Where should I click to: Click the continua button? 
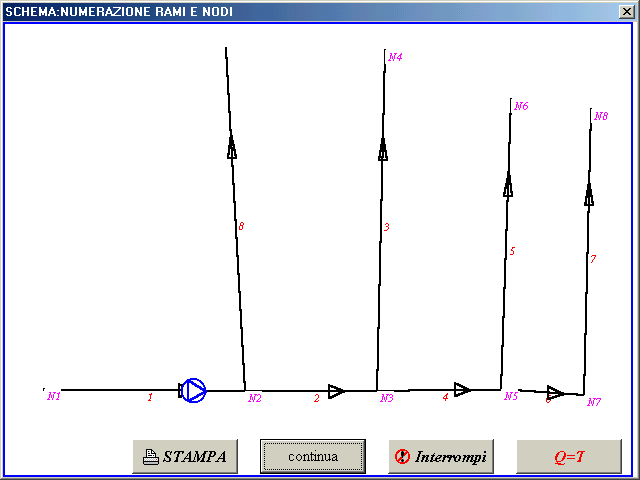pos(313,456)
